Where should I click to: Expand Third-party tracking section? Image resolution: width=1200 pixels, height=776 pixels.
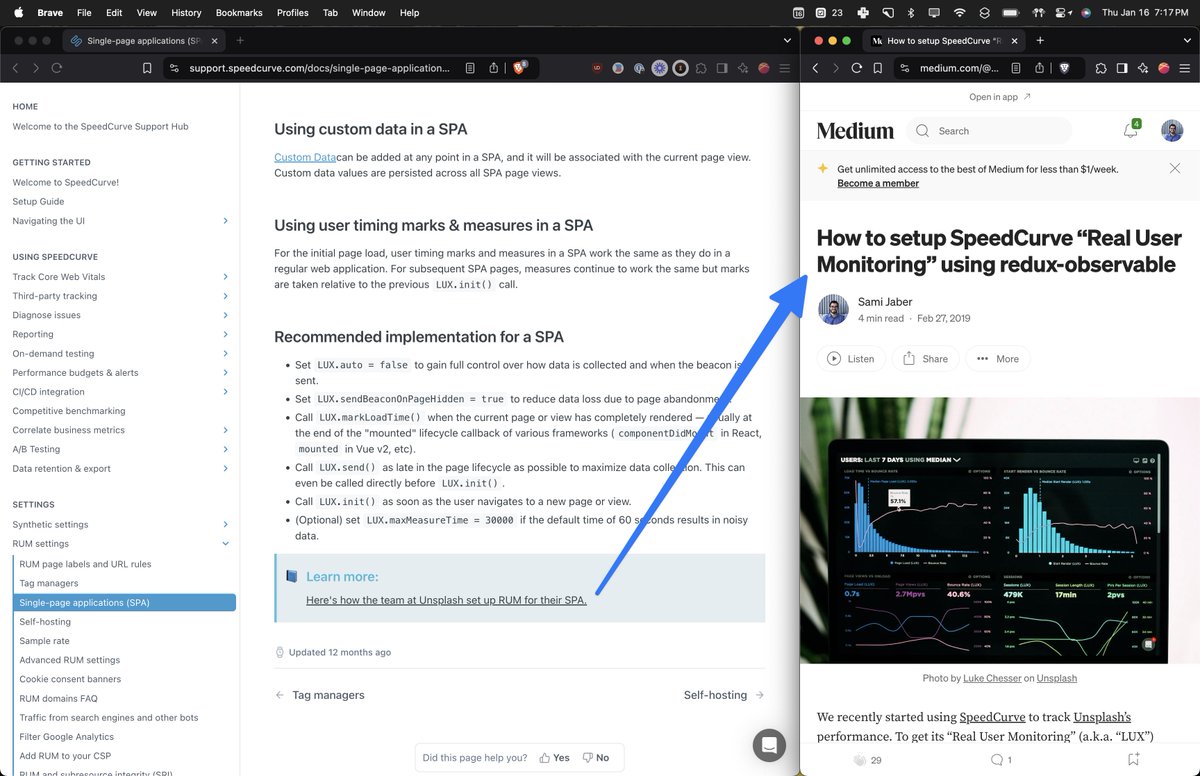click(x=225, y=296)
